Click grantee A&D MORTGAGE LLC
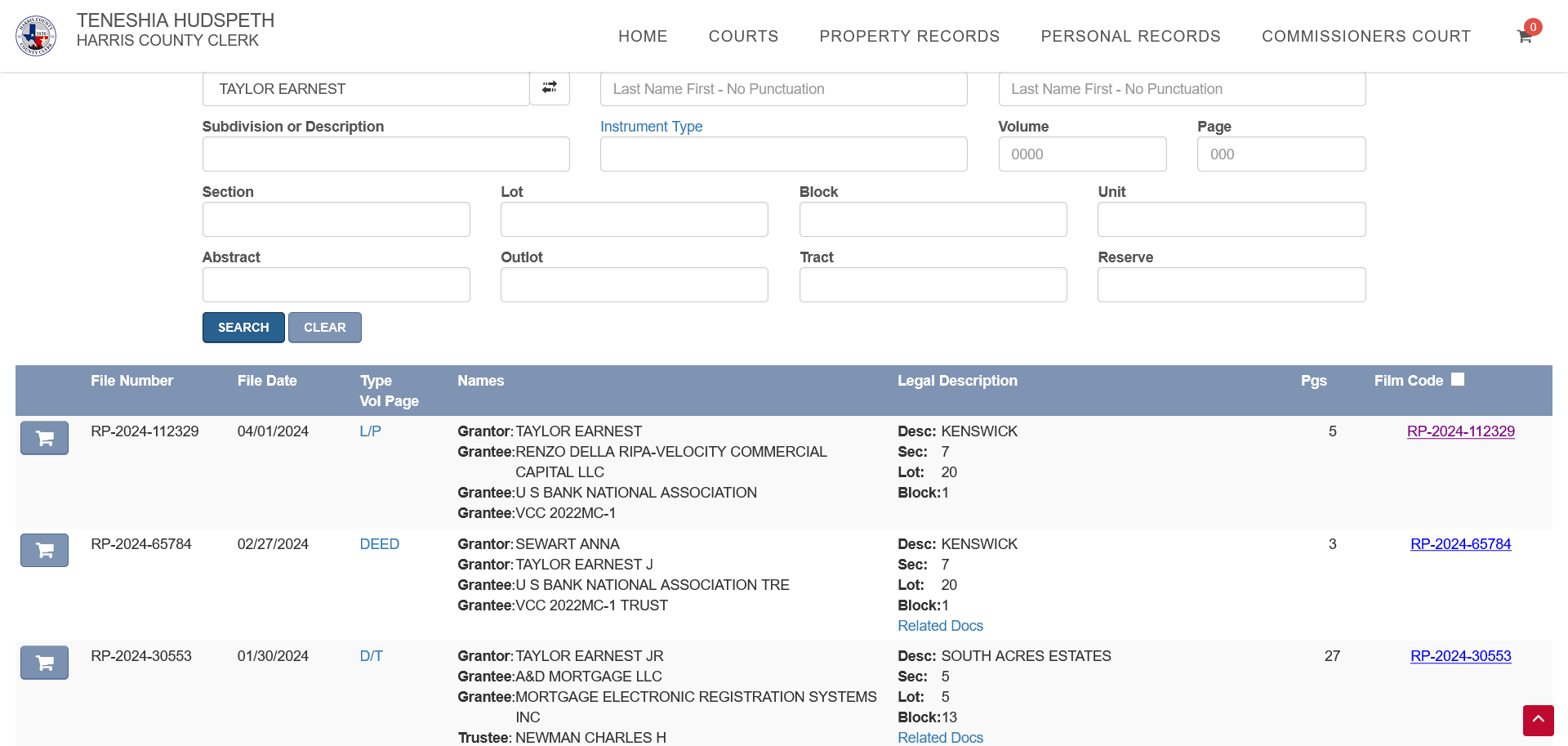 (x=589, y=677)
